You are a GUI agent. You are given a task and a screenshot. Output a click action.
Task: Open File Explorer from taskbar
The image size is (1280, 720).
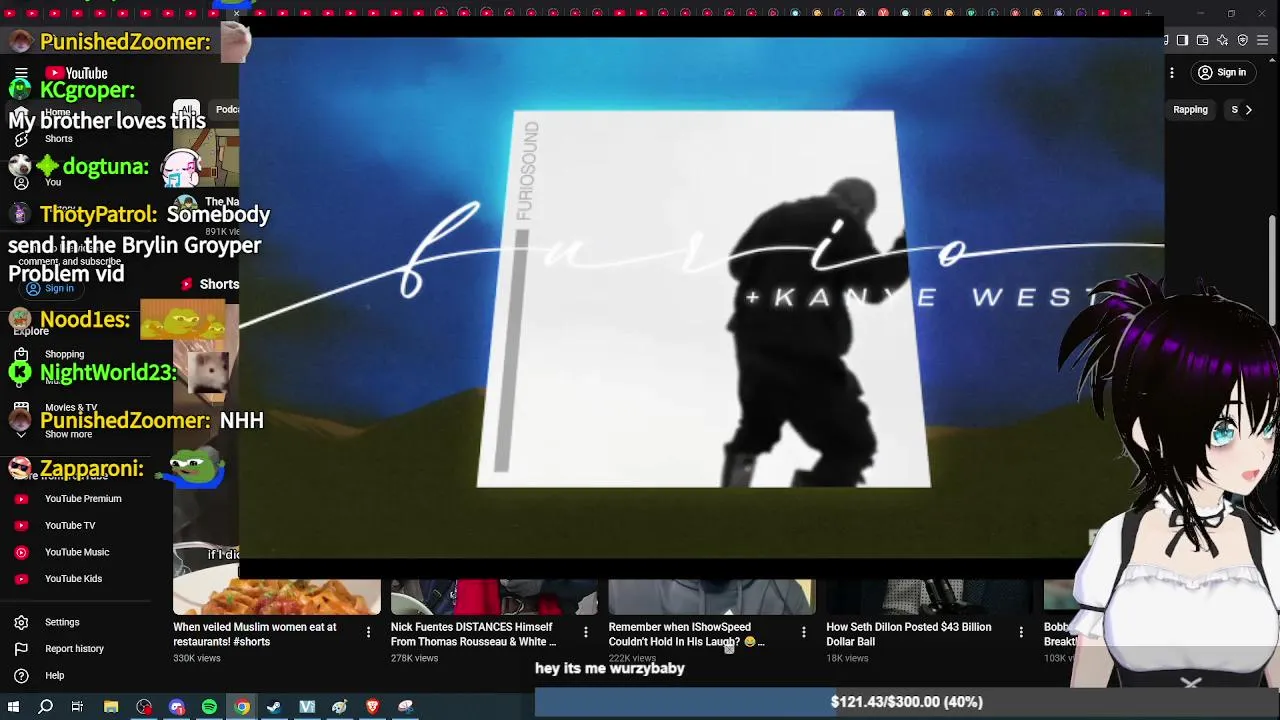click(111, 707)
